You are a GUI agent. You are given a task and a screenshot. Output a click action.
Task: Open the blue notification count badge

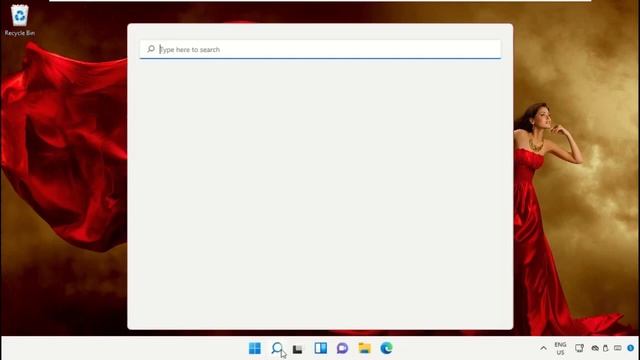click(631, 348)
